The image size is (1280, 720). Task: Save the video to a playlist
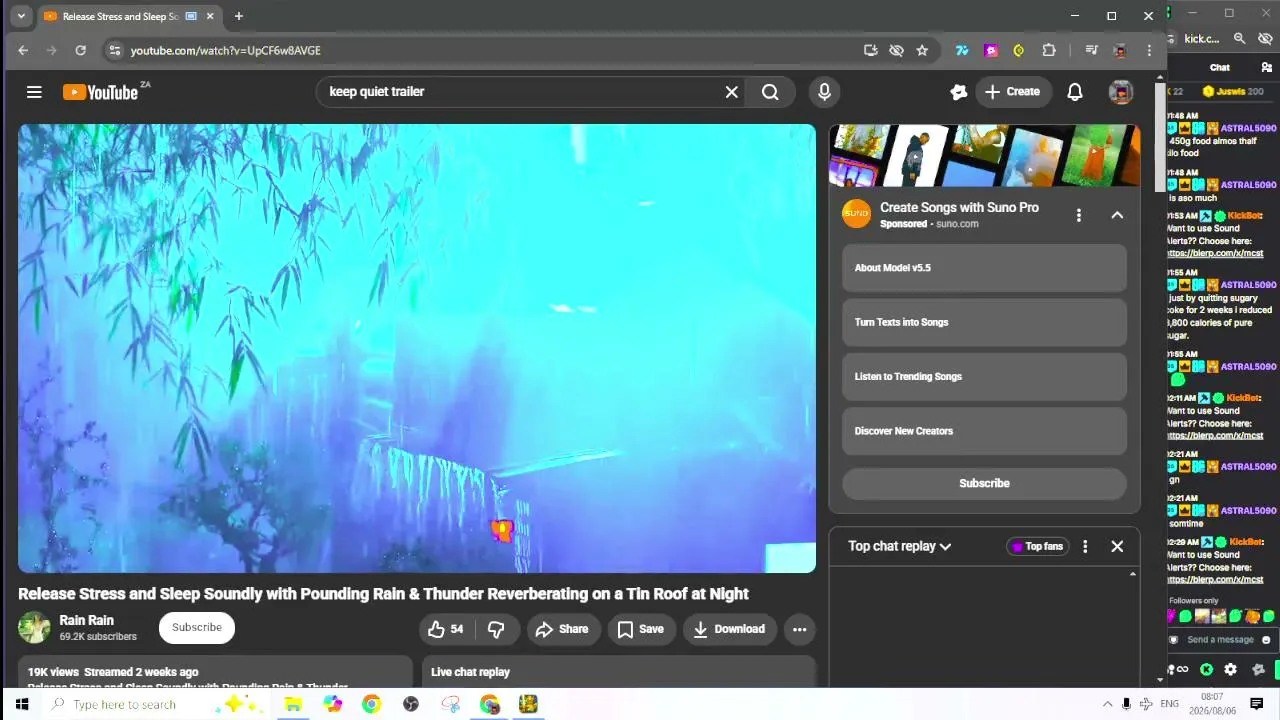pos(640,629)
